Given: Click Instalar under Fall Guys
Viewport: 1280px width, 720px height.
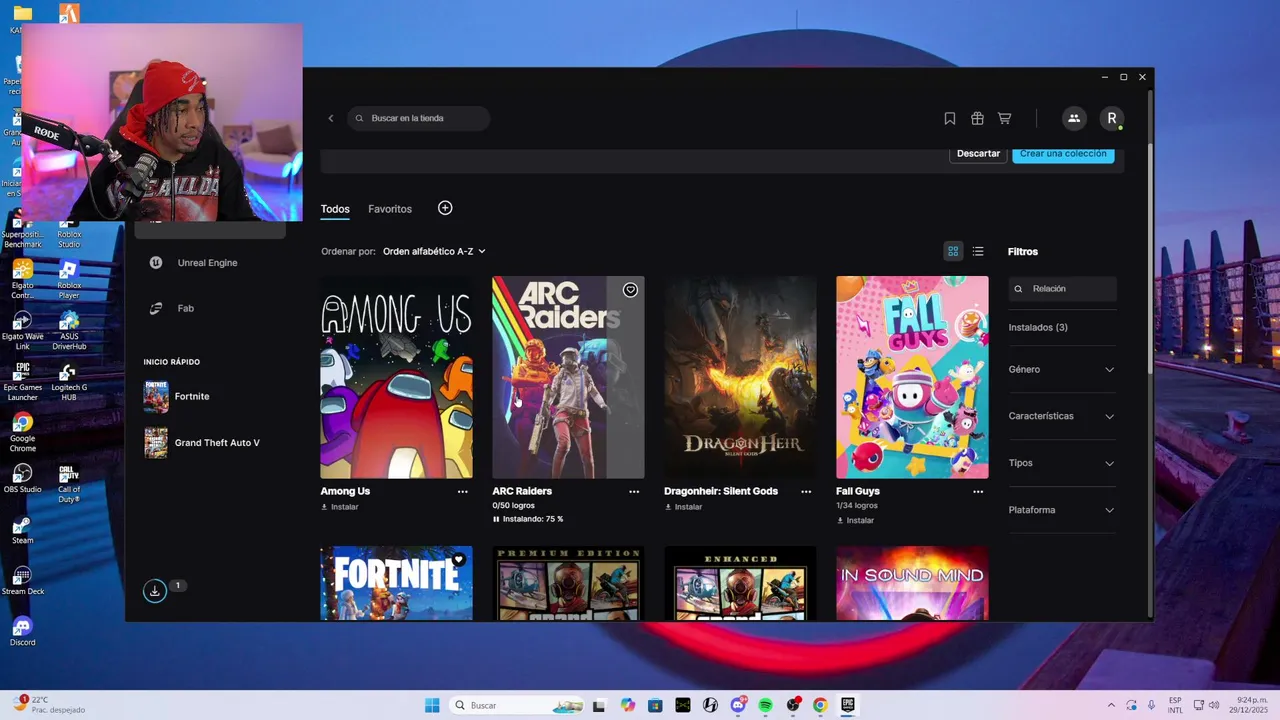Looking at the screenshot, I should (x=855, y=520).
